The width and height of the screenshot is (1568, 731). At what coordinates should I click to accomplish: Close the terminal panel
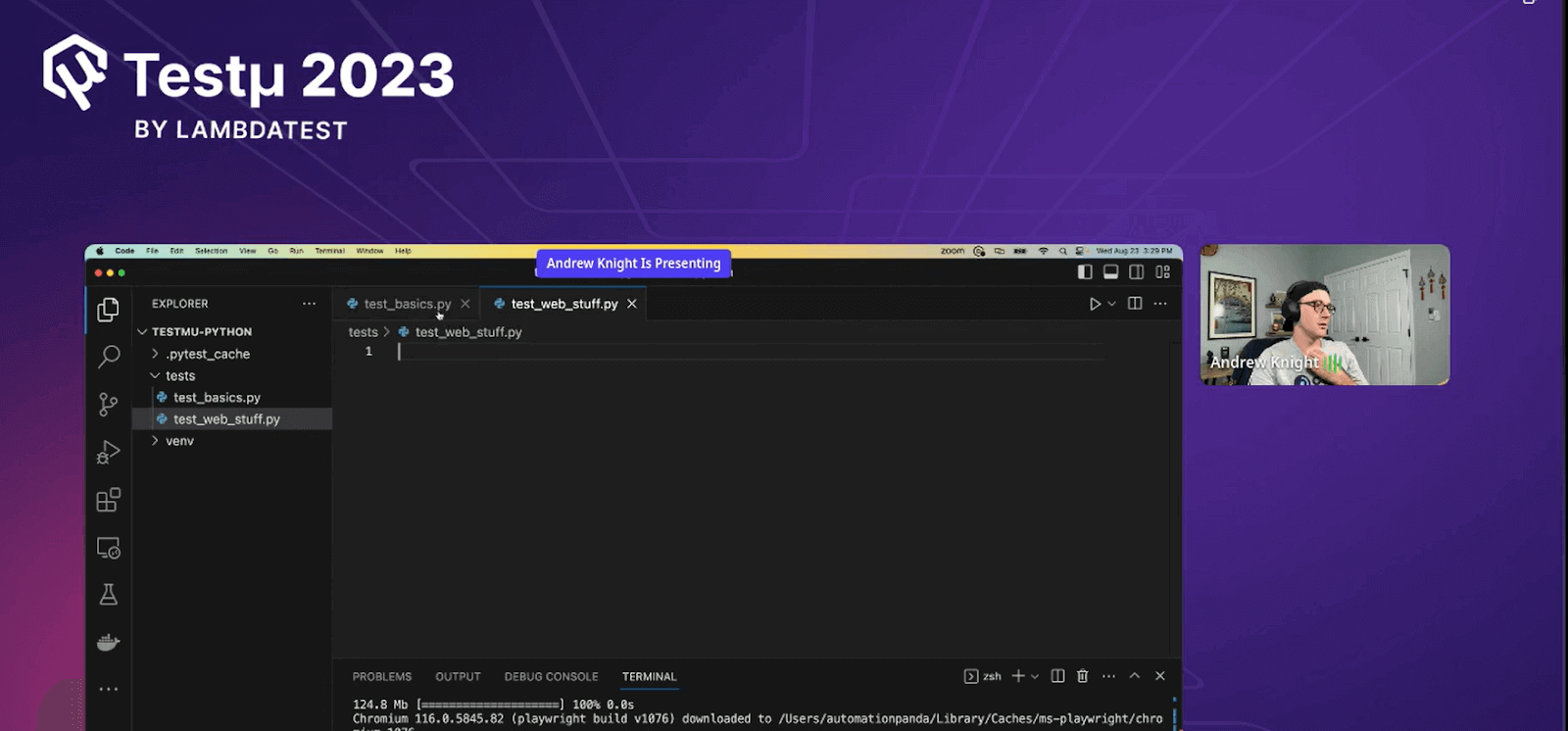(1160, 676)
